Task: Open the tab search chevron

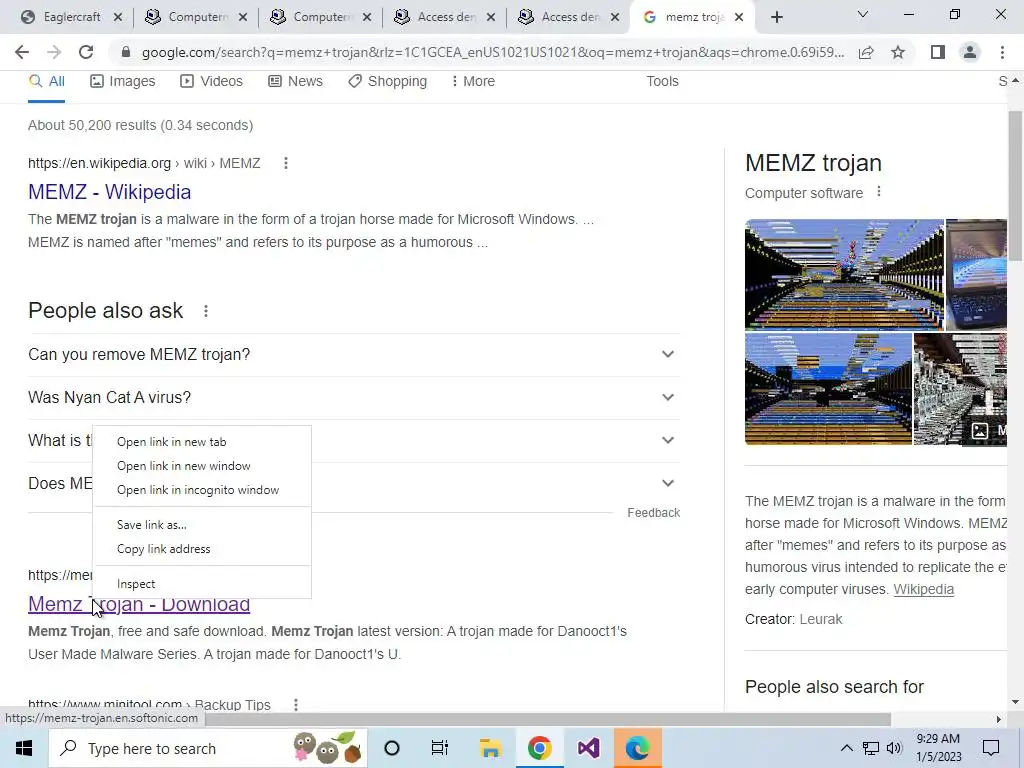Action: 863,14
